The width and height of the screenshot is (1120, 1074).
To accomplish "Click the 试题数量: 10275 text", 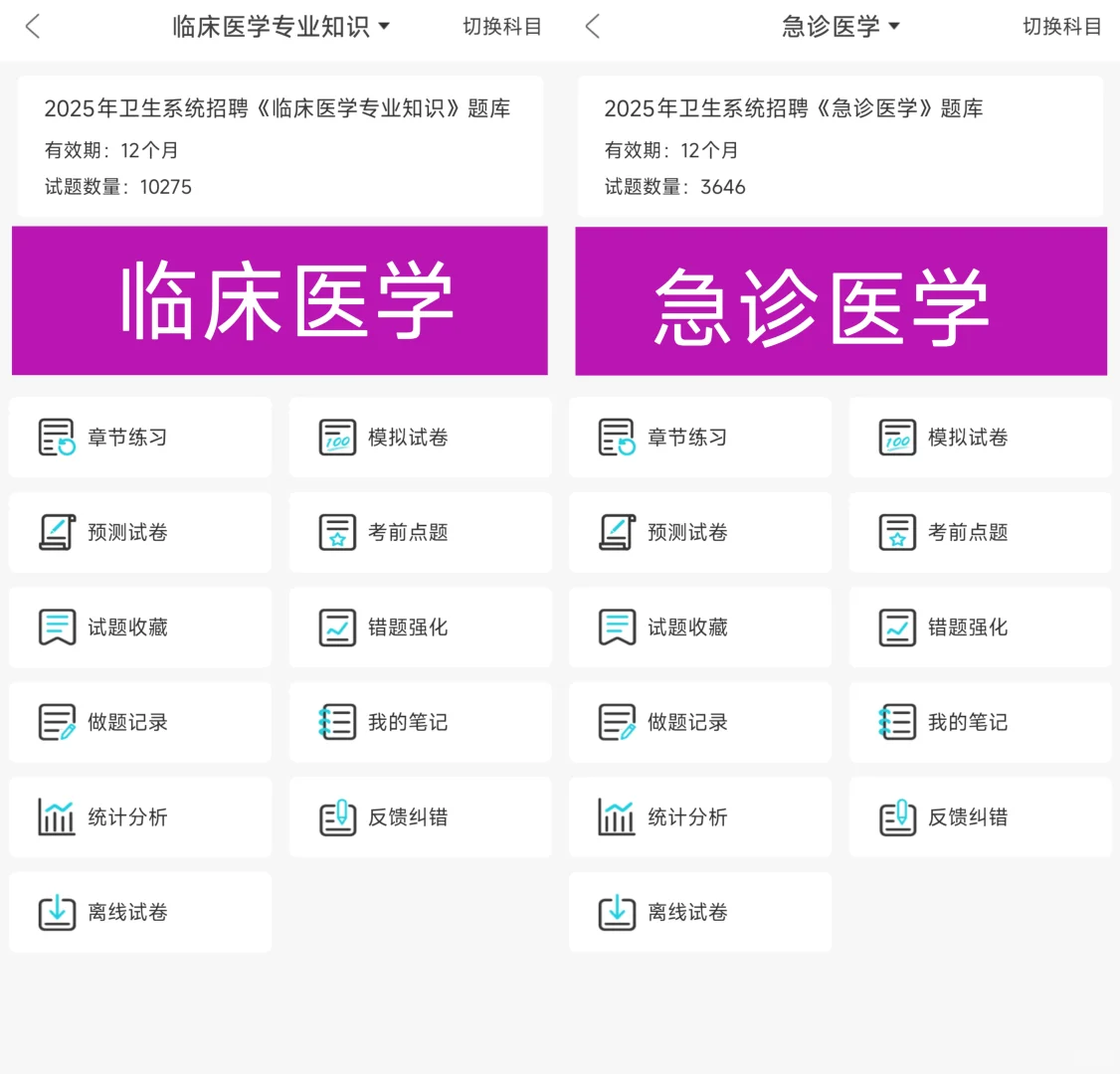I will coord(117,187).
